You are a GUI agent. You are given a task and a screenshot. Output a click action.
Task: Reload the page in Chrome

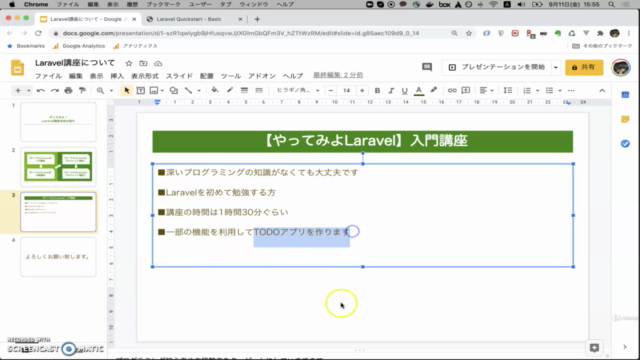click(38, 33)
